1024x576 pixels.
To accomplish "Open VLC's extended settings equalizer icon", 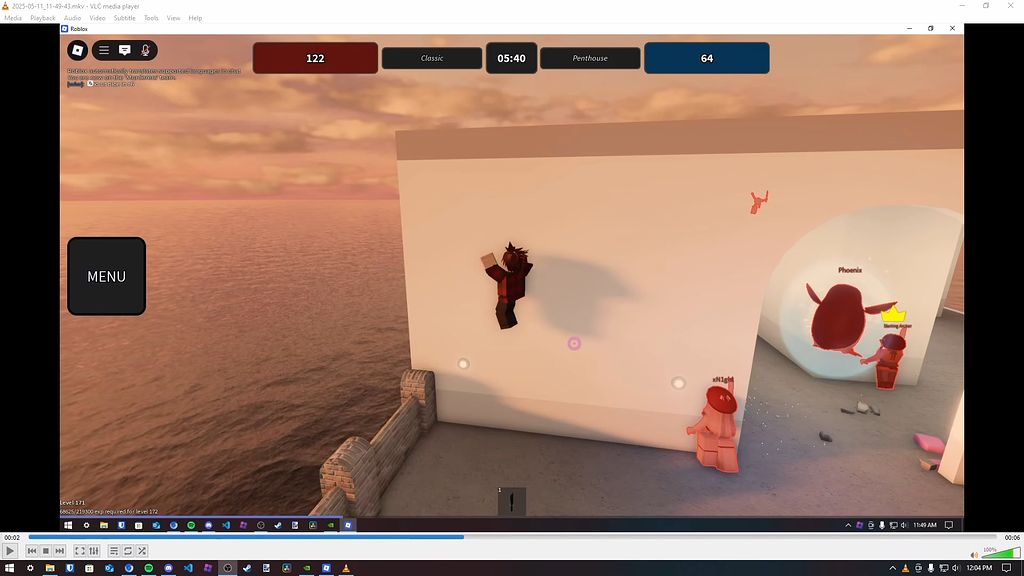I will coord(94,550).
